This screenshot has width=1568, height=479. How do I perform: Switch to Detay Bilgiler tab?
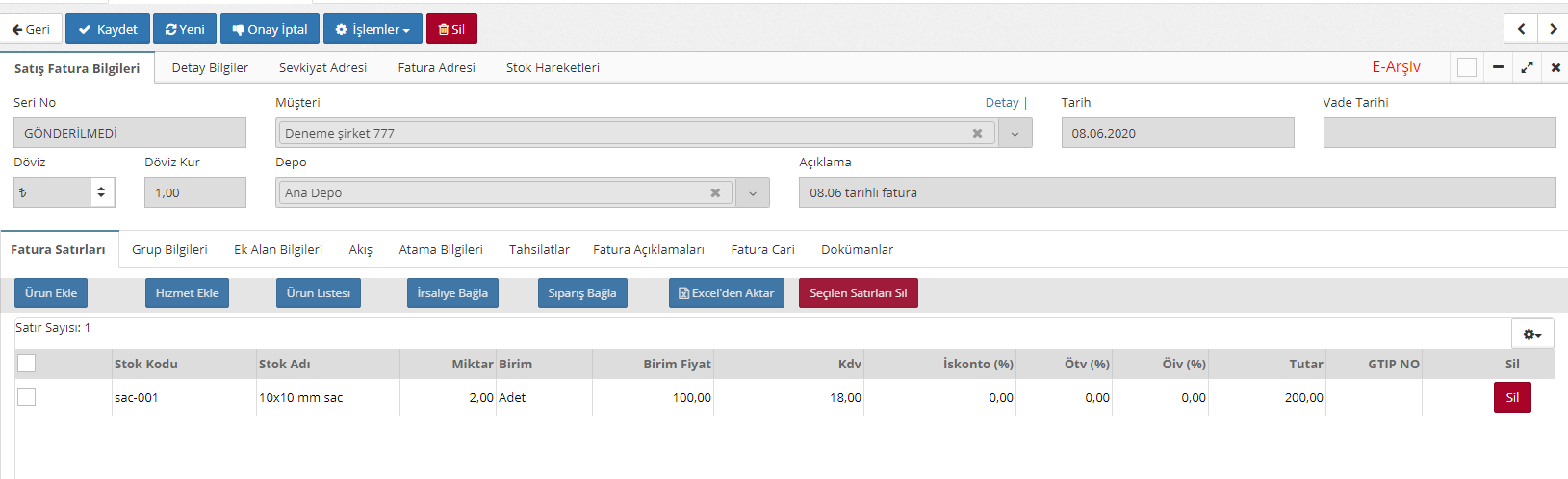tap(210, 67)
